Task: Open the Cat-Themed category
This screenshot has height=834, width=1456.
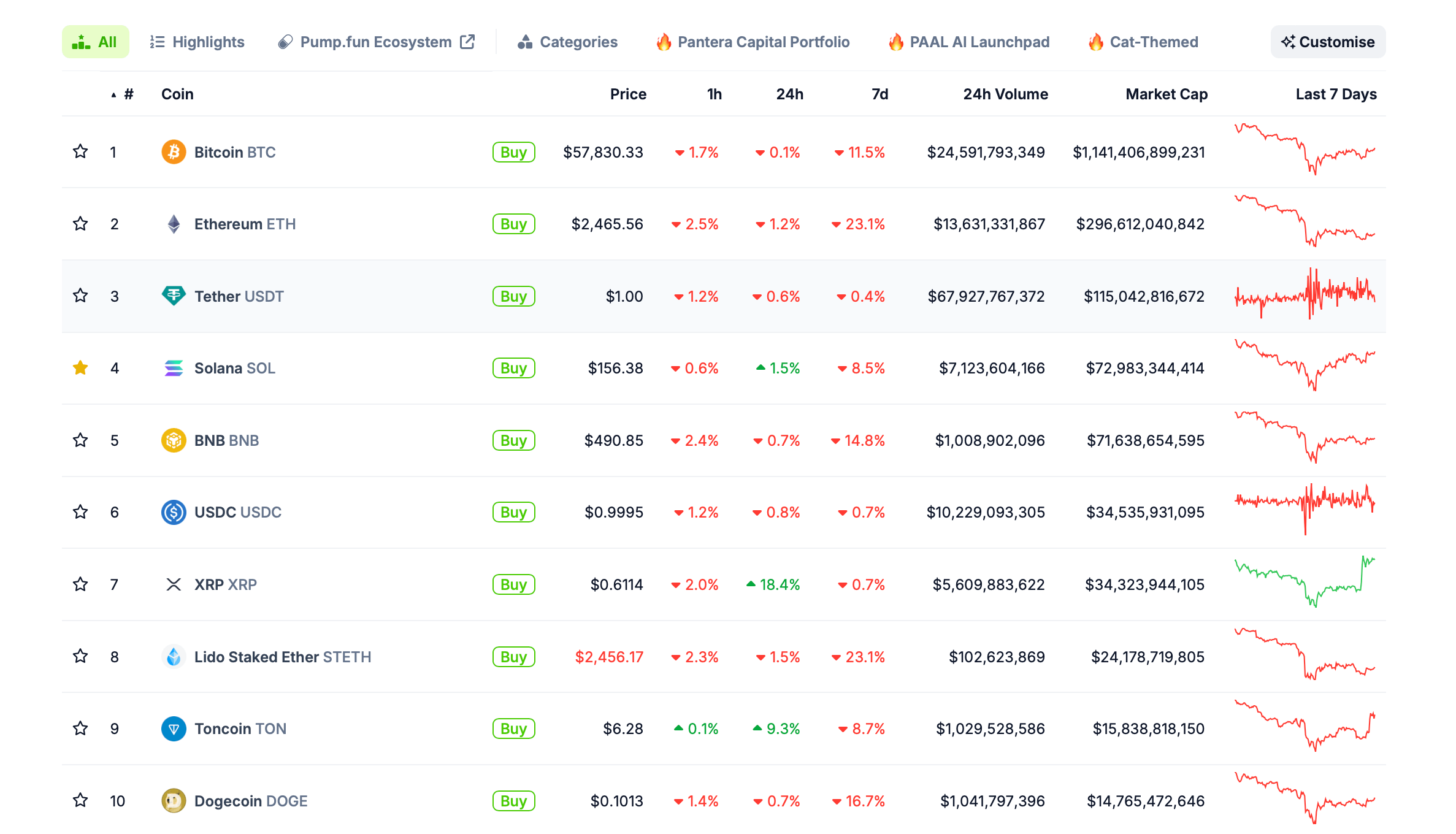Action: (1143, 42)
